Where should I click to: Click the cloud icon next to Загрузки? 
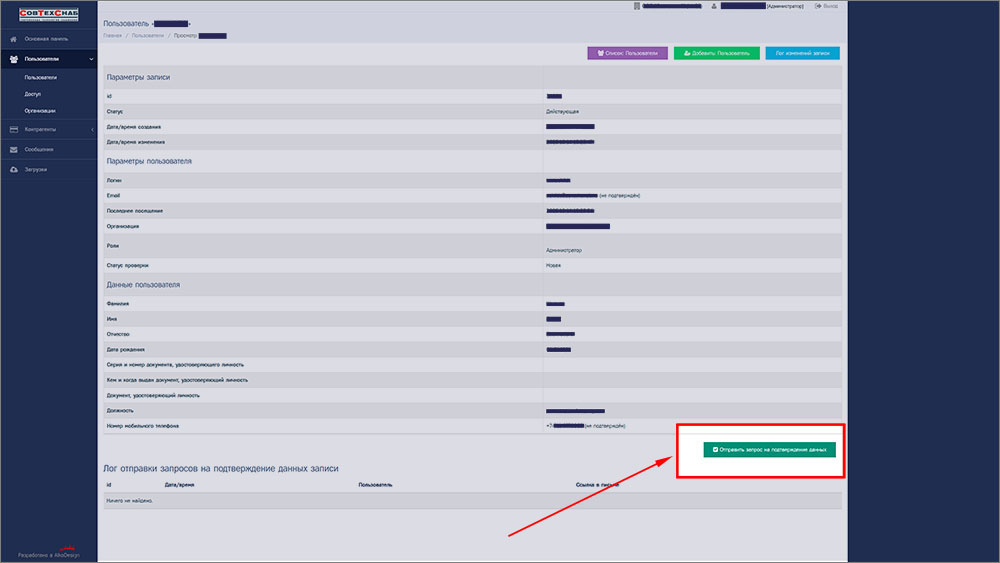click(x=14, y=169)
